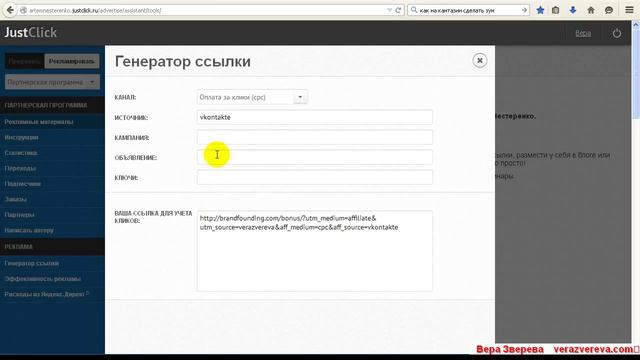Open the chat bubble icon in toolbar
Screen dimensions: 640x360
point(609,10)
